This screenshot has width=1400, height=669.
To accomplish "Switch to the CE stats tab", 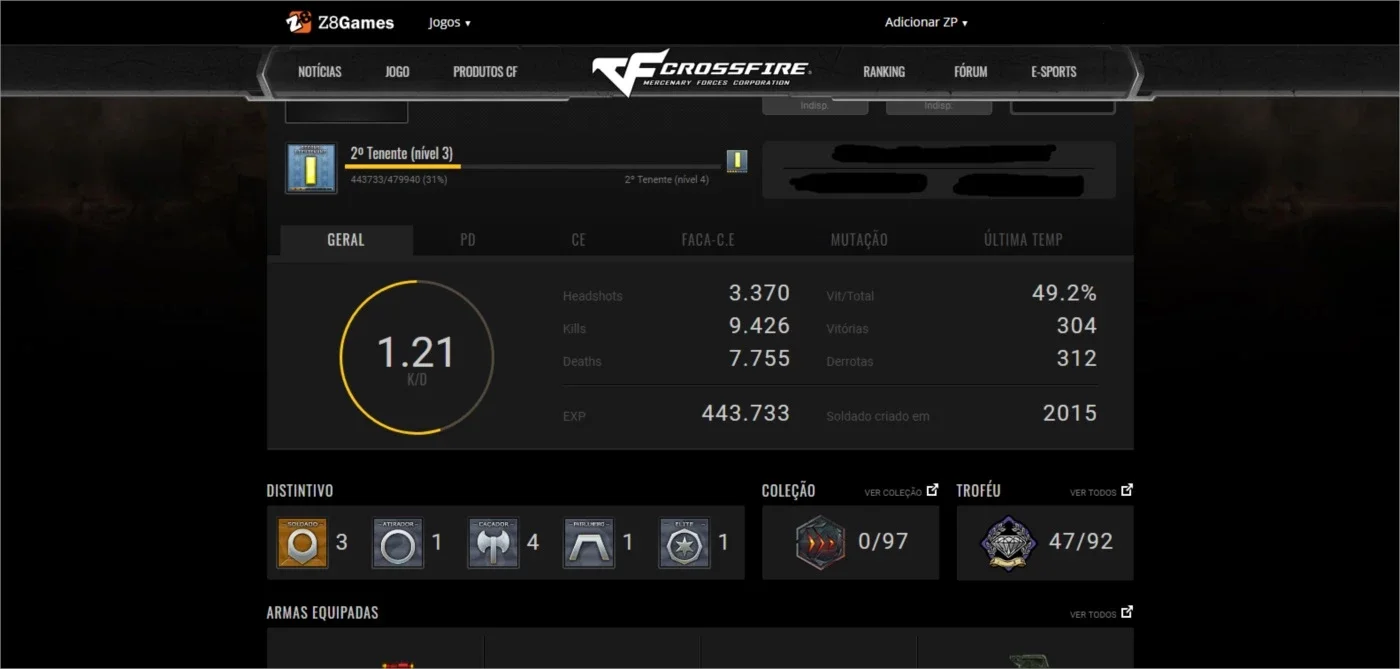I will pyautogui.click(x=578, y=240).
